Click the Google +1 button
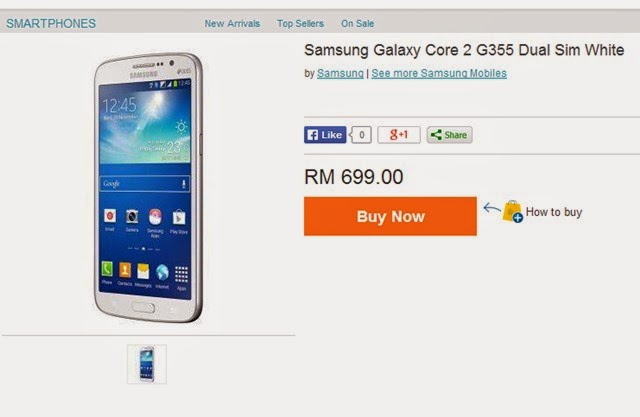Viewport: 640px width, 417px height. tap(399, 135)
